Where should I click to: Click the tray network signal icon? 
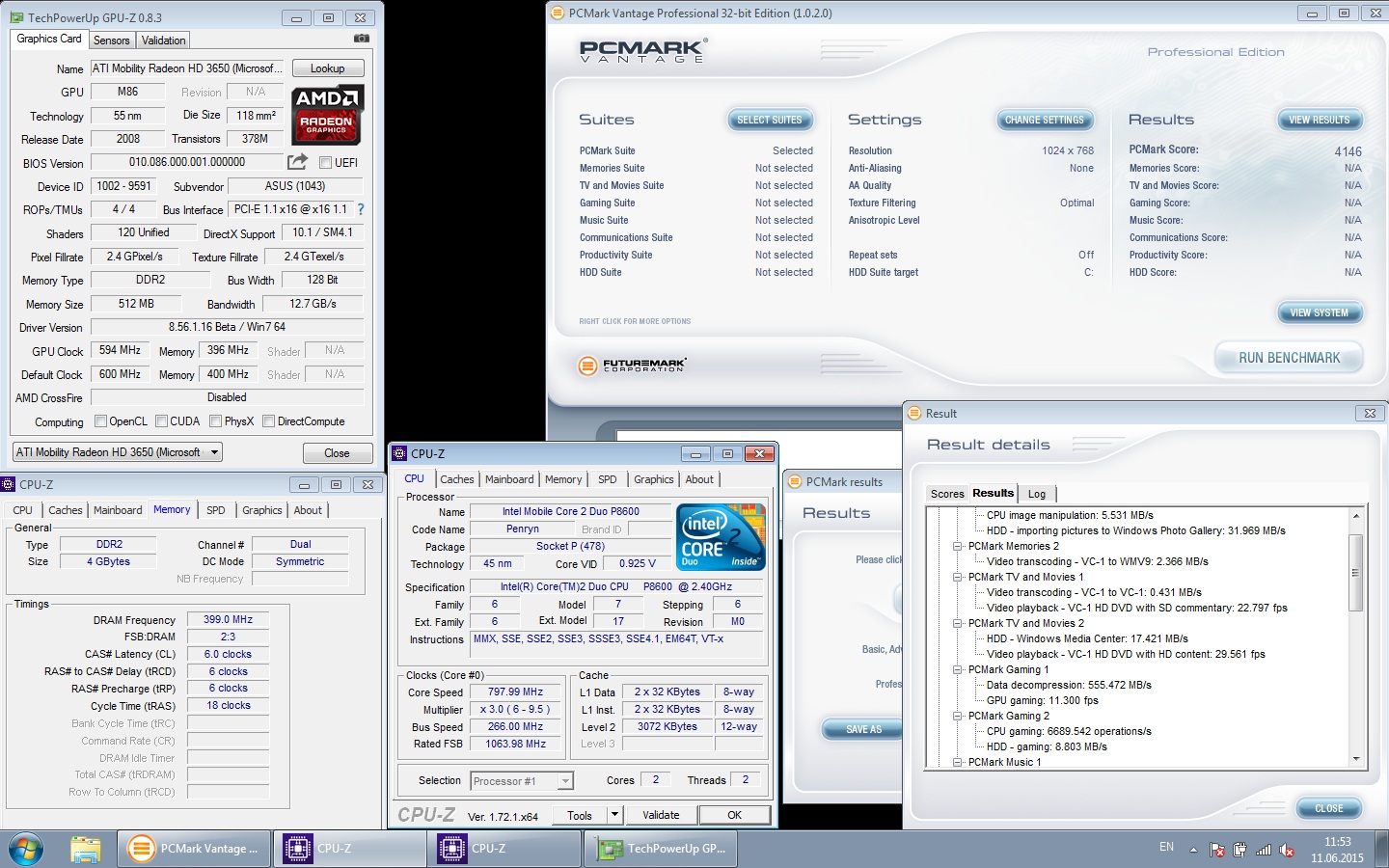point(1263,851)
